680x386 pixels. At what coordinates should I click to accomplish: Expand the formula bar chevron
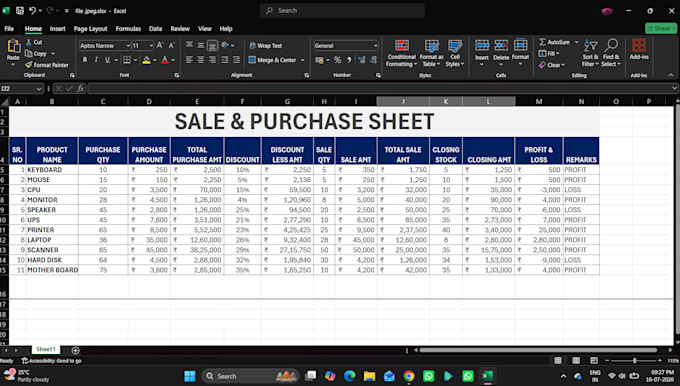pos(674,88)
